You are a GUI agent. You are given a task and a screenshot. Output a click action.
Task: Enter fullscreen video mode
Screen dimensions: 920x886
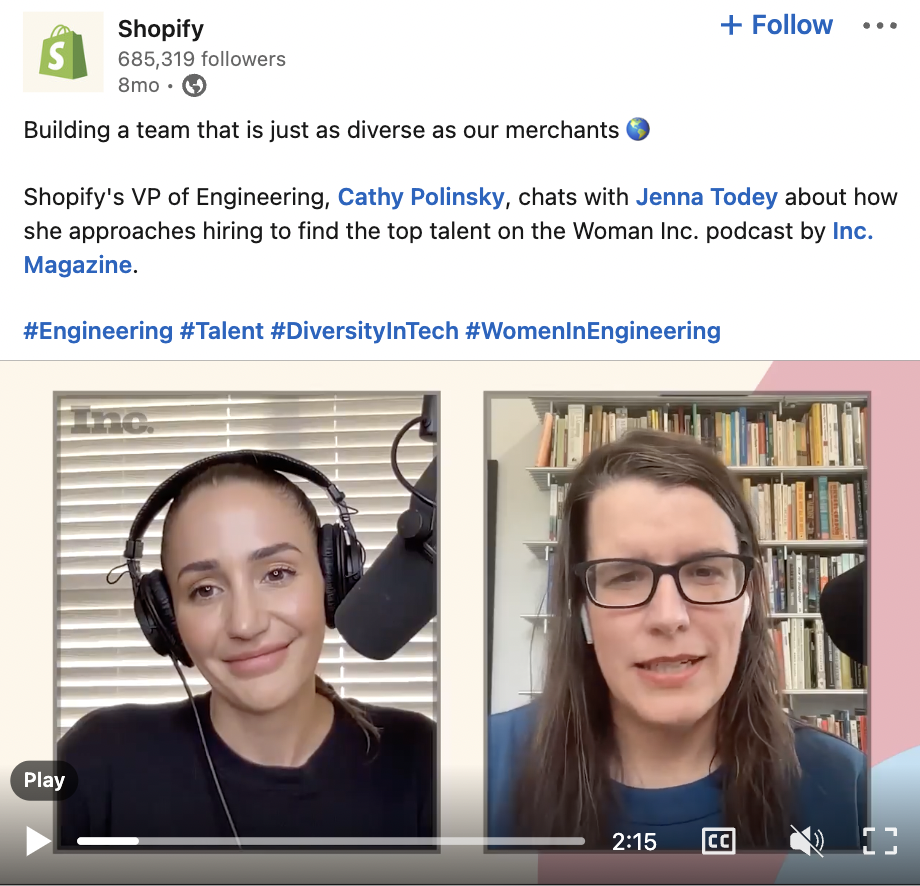[x=880, y=841]
